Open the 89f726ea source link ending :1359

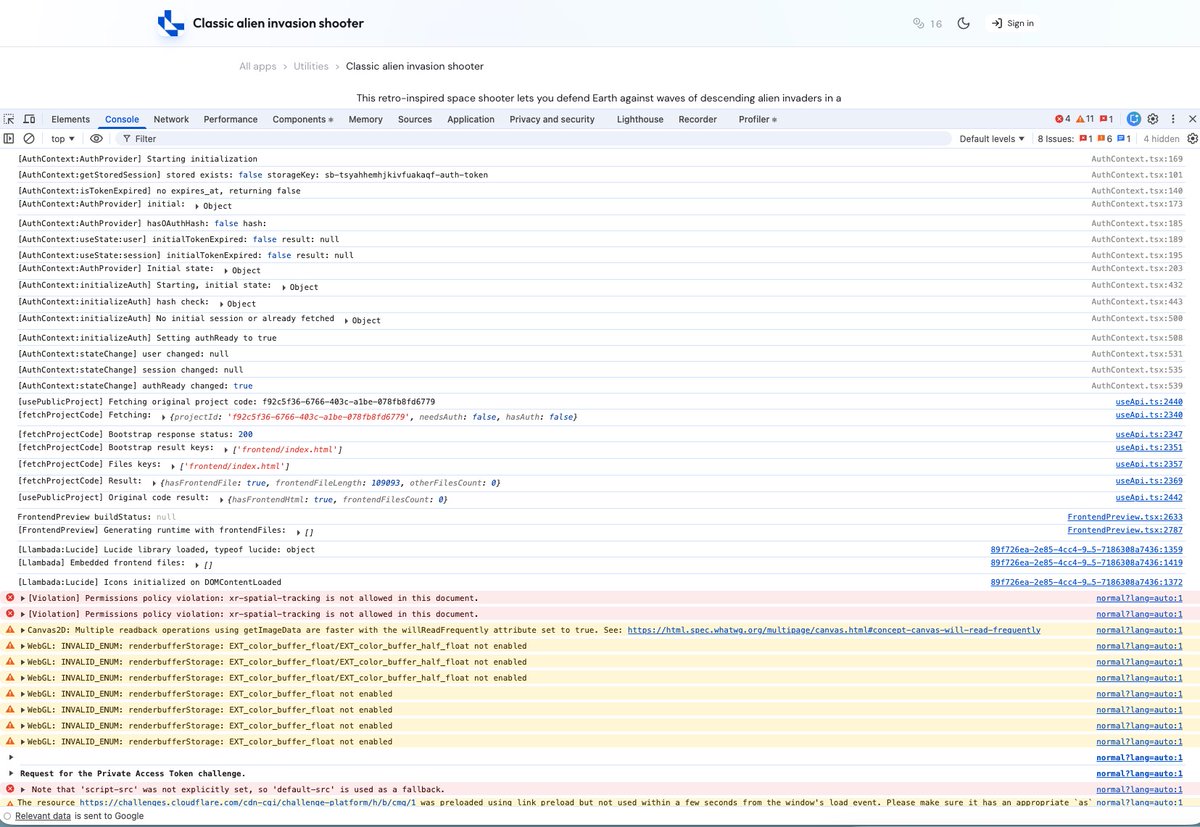1086,549
